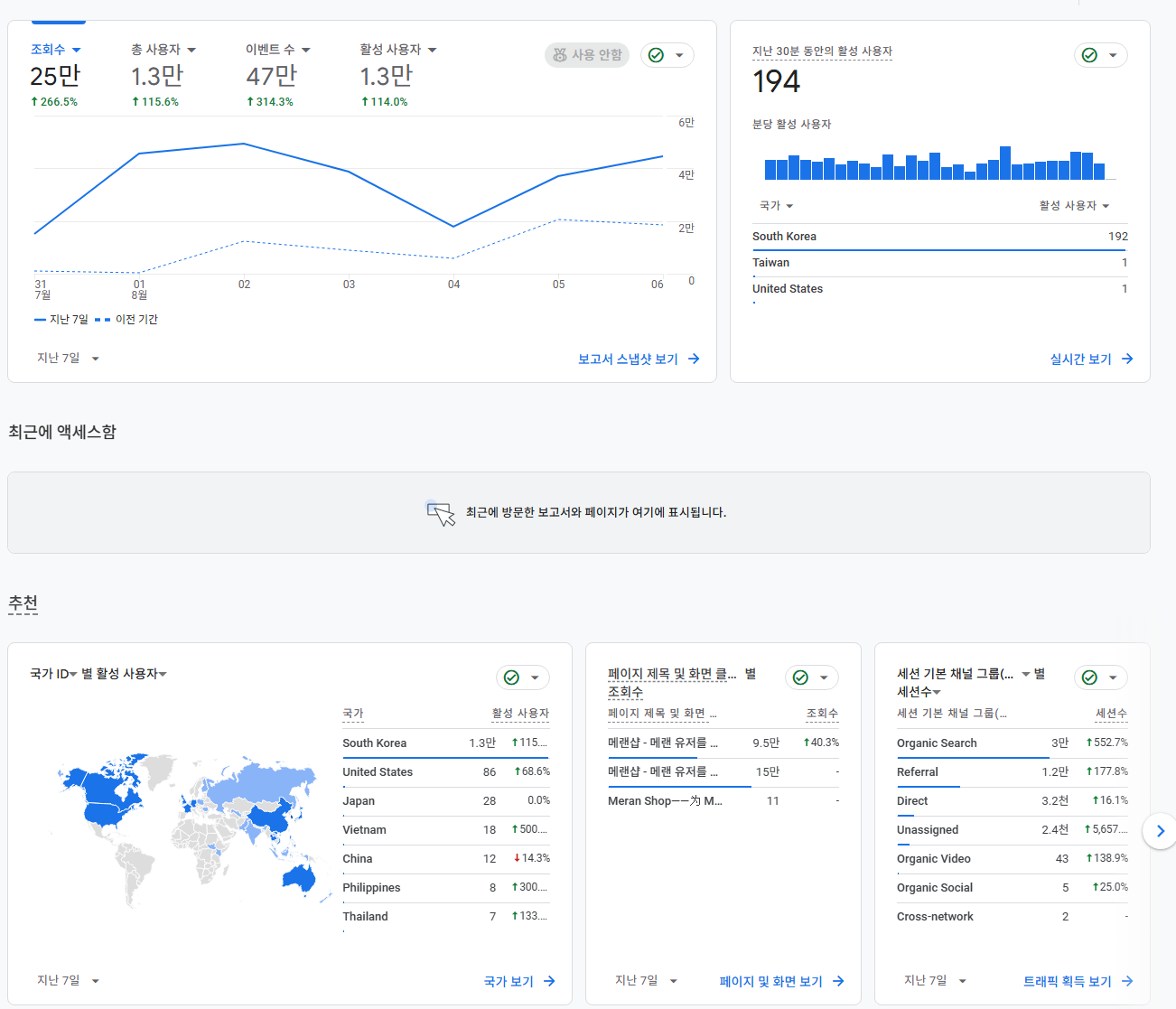Image resolution: width=1176 pixels, height=1009 pixels.
Task: Click the arrow icon next to 보고서 스냅샷 보기
Action: coord(694,359)
